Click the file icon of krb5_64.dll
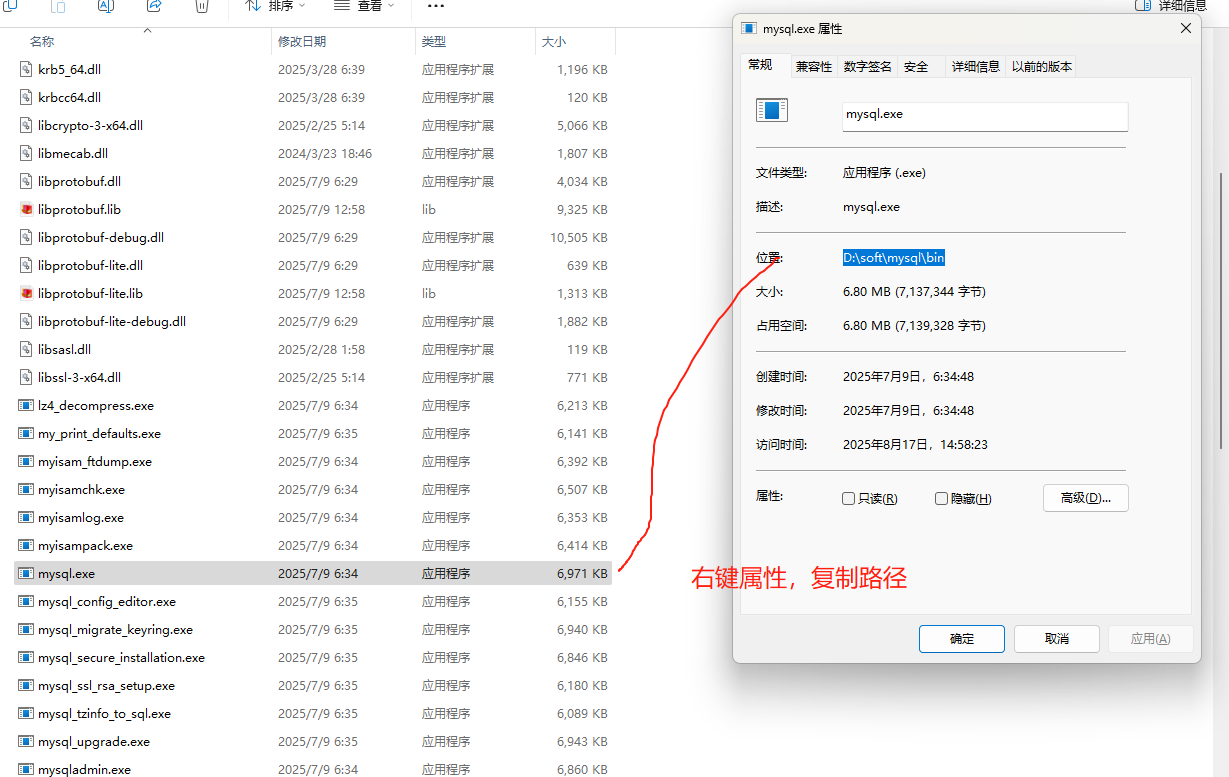 point(27,70)
